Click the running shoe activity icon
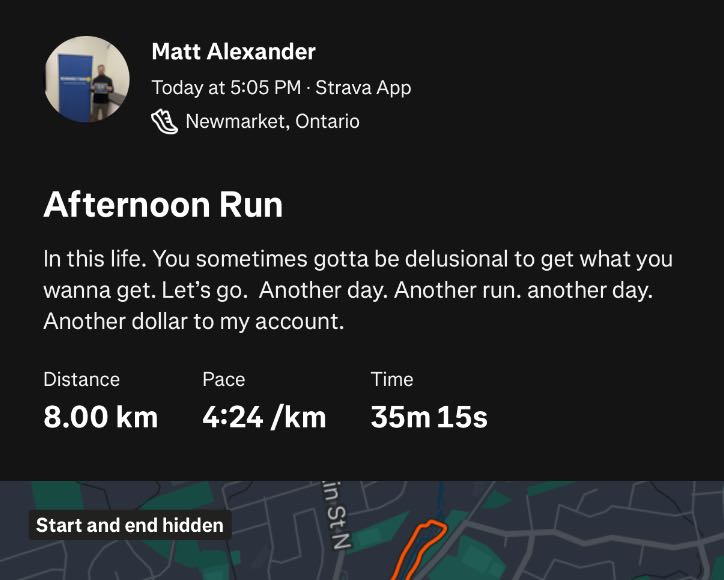724x580 pixels. tap(163, 122)
